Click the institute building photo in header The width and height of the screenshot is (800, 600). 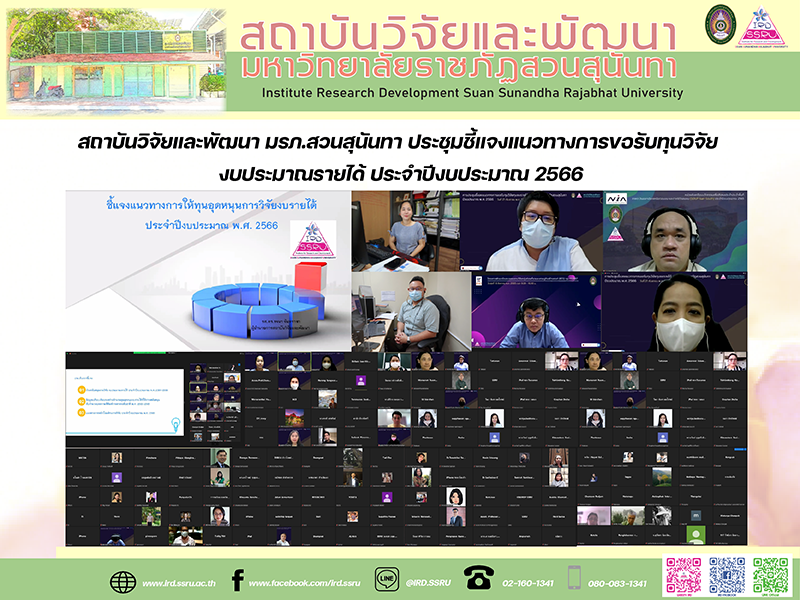click(x=115, y=55)
